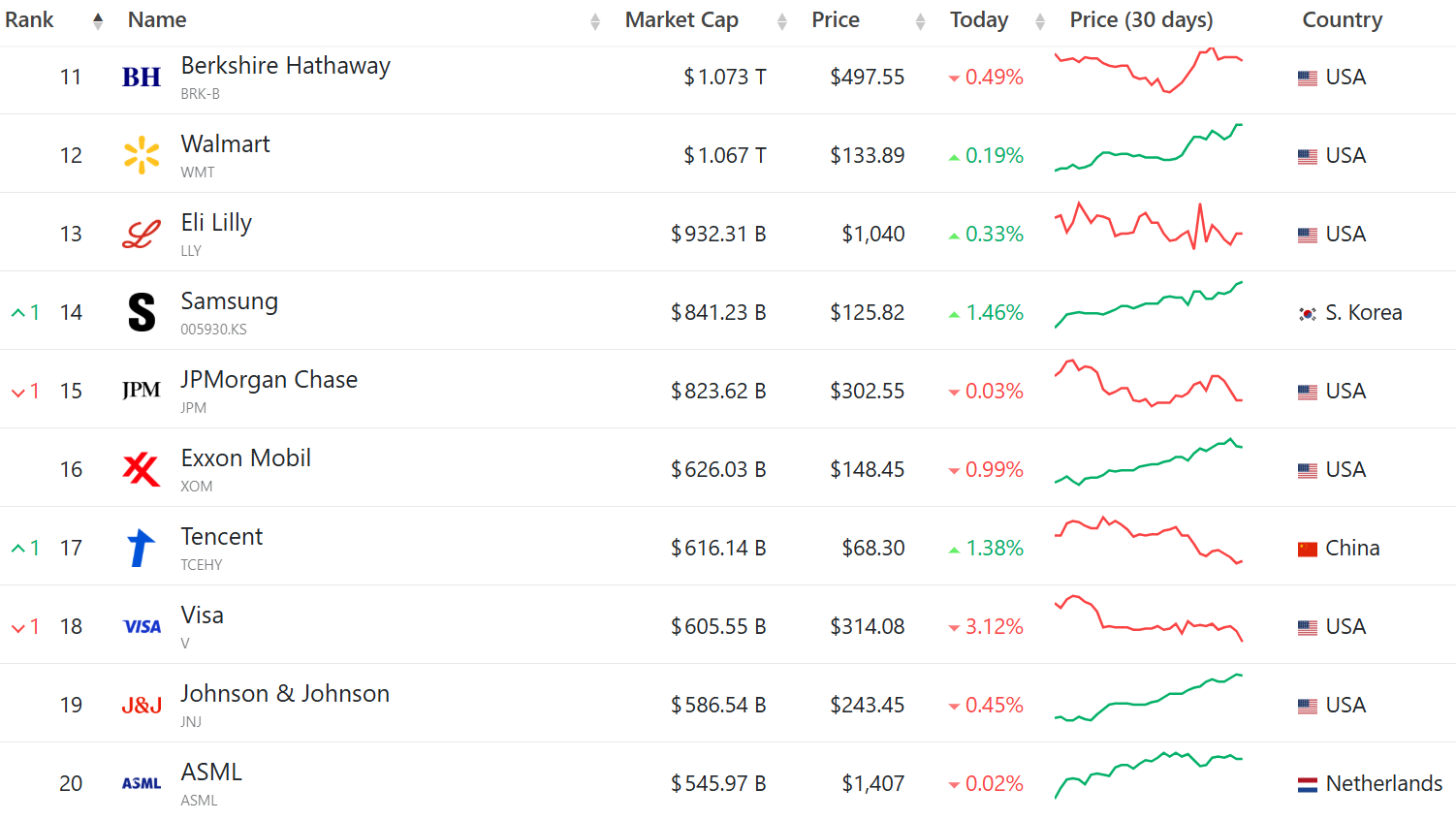Click the Country column header
This screenshot has width=1456, height=820.
click(1342, 20)
